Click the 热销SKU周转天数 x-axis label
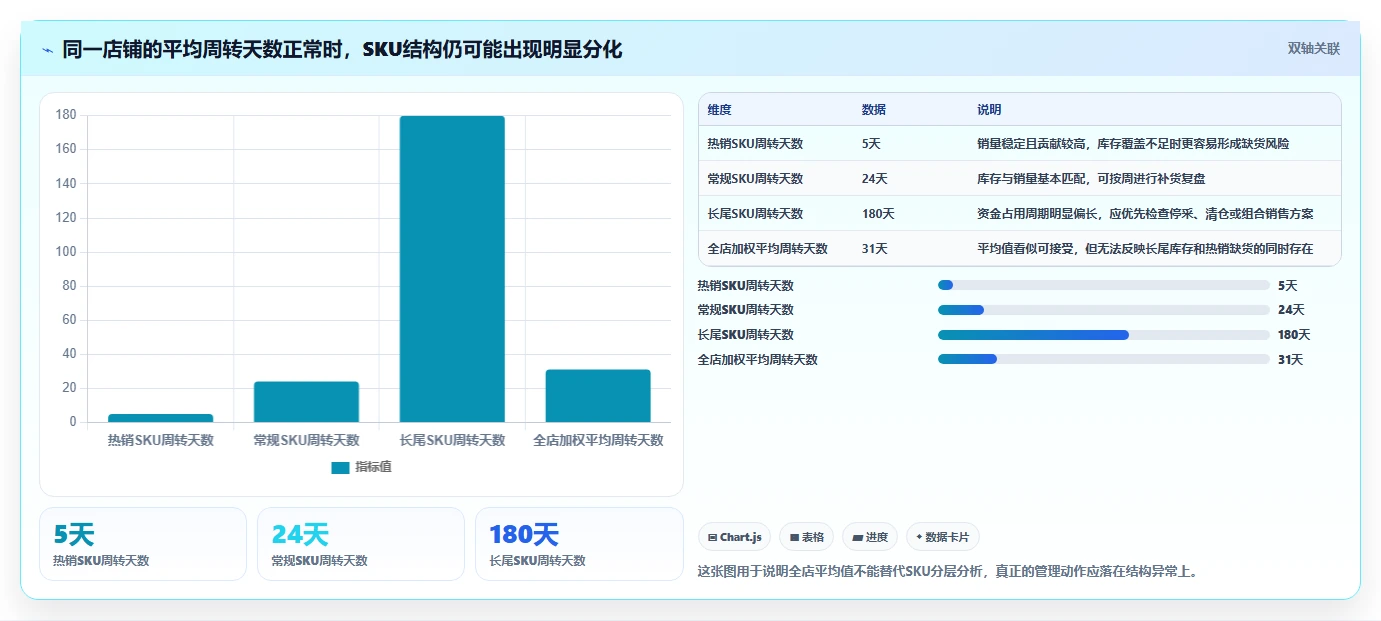Viewport: 1381px width, 621px height. coord(161,440)
